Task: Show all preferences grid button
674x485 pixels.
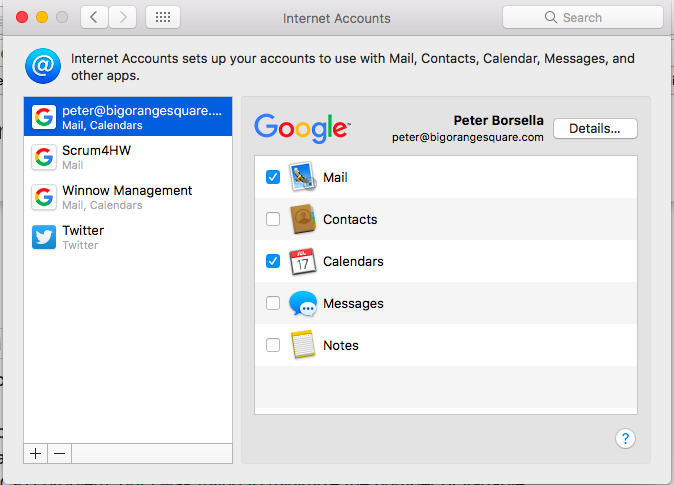Action: click(x=163, y=17)
